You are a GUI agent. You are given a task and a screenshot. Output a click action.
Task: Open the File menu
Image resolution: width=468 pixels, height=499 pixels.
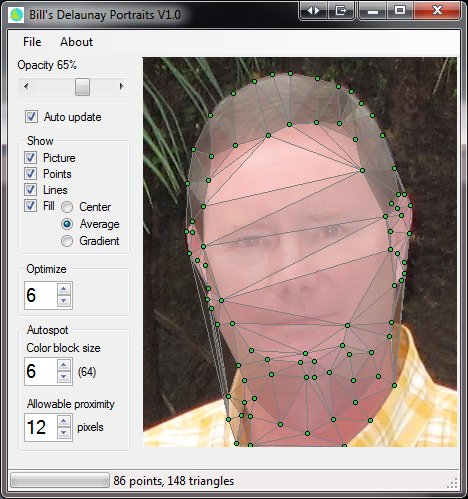[32, 42]
